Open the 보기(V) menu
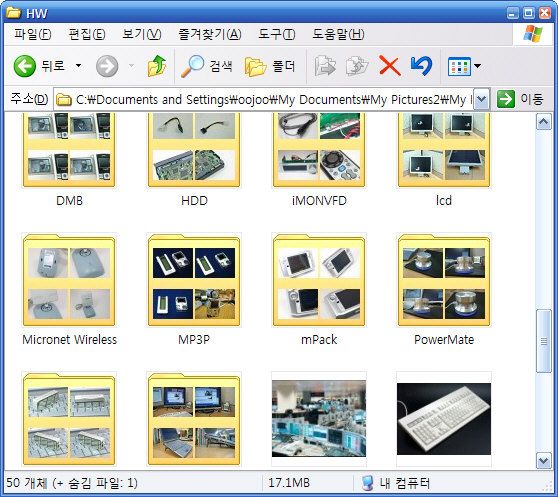The image size is (558, 497). [141, 34]
